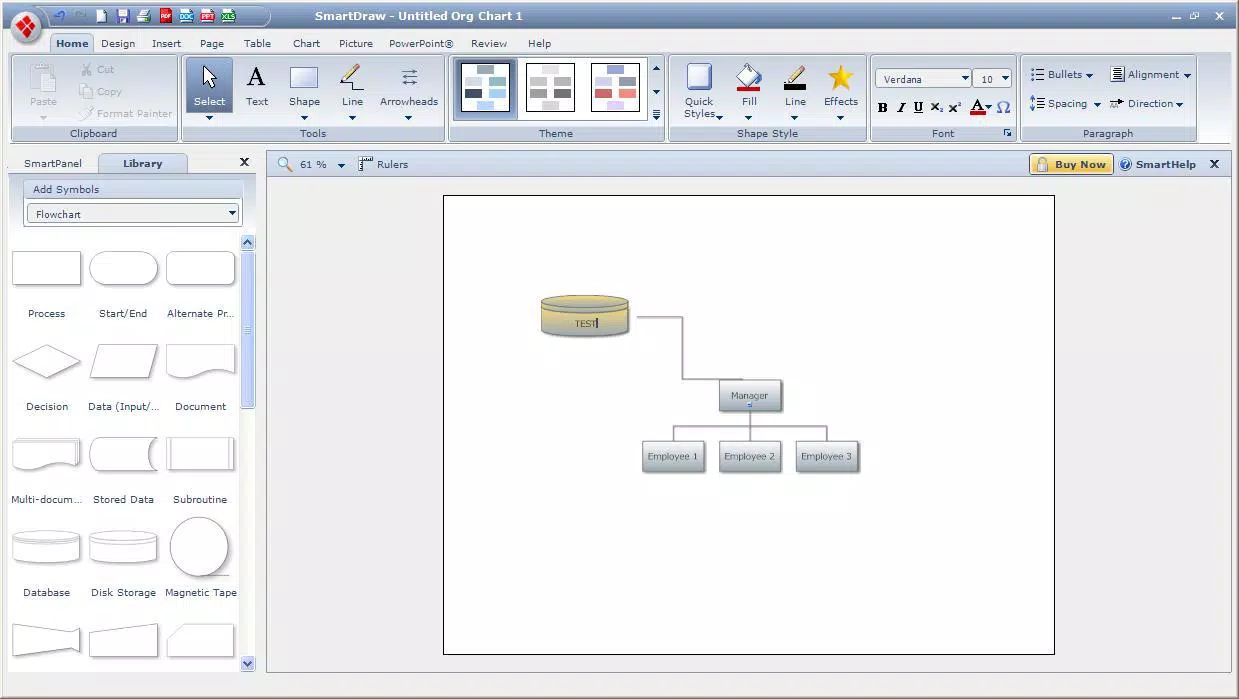The image size is (1239, 699).
Task: Save the document with the floppy icon
Action: pos(123,16)
